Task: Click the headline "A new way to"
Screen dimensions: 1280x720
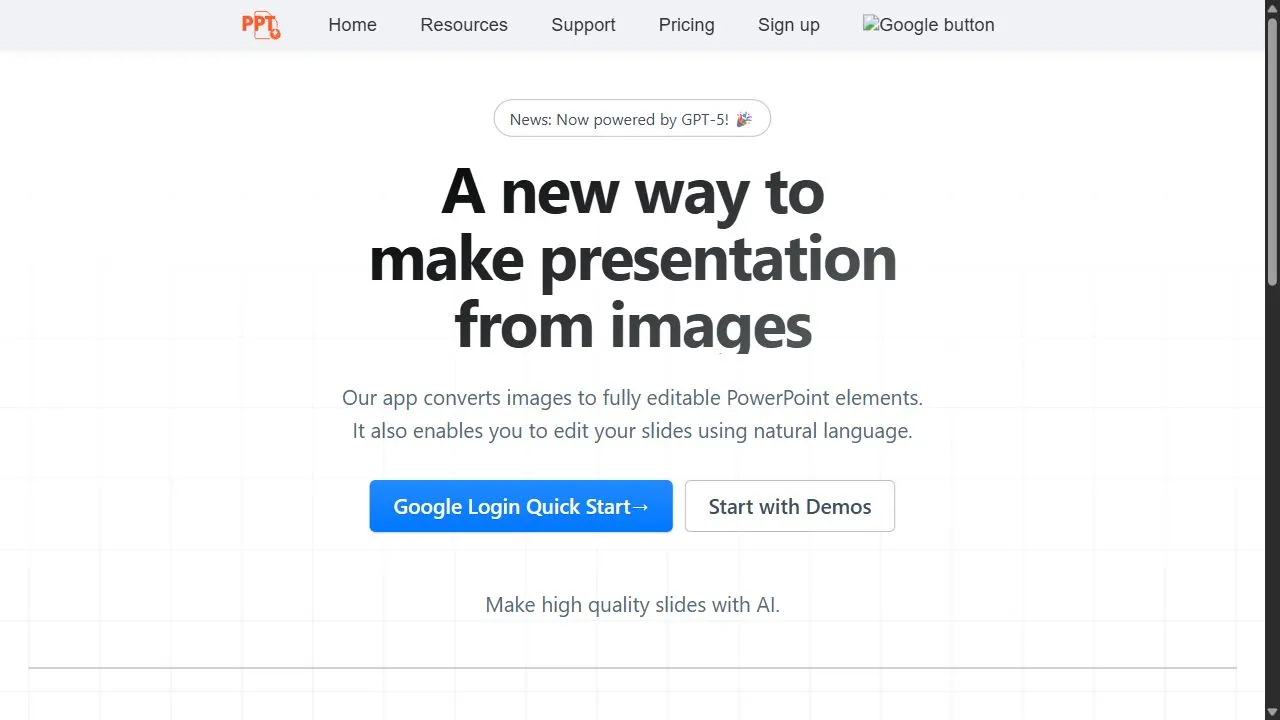Action: pos(633,191)
